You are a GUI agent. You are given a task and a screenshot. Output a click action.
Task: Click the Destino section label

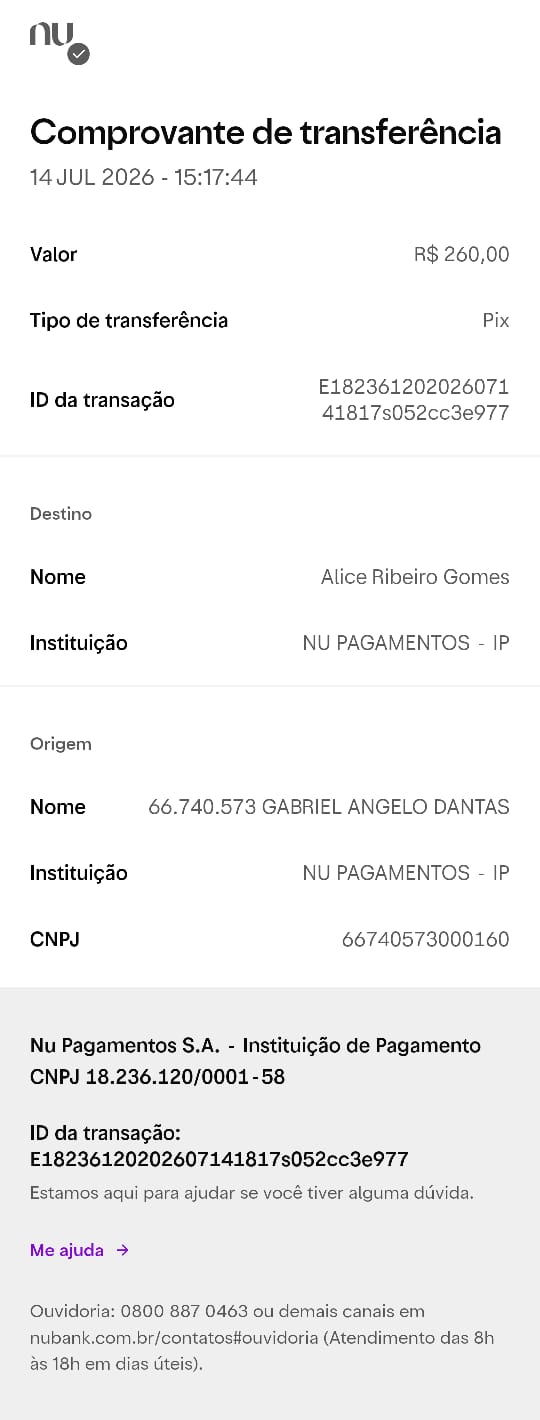point(61,514)
